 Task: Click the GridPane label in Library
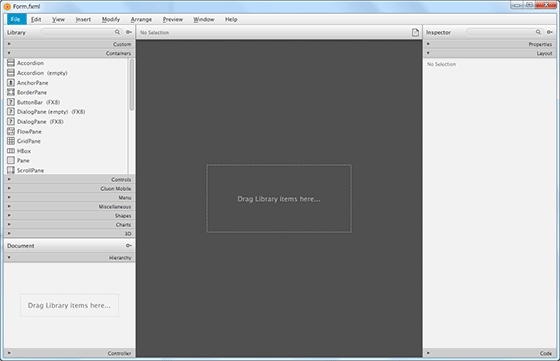(x=29, y=141)
